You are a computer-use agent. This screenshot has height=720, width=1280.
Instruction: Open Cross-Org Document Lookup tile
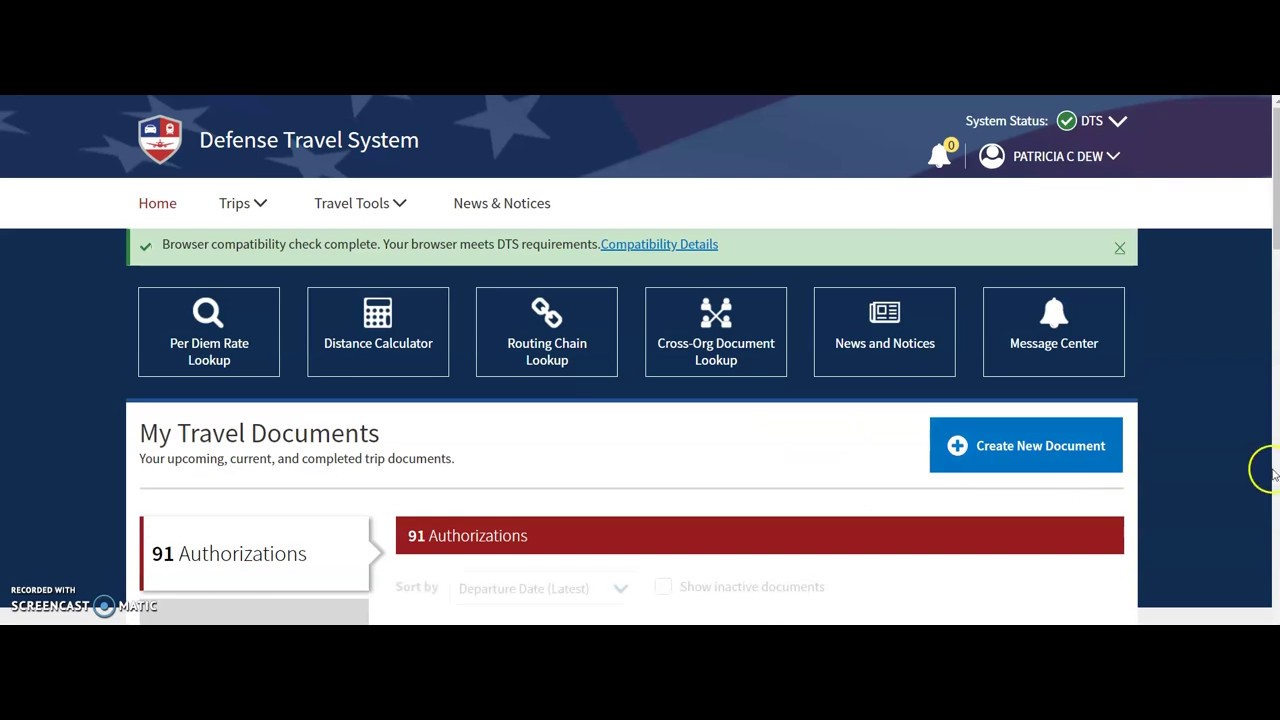pos(716,332)
